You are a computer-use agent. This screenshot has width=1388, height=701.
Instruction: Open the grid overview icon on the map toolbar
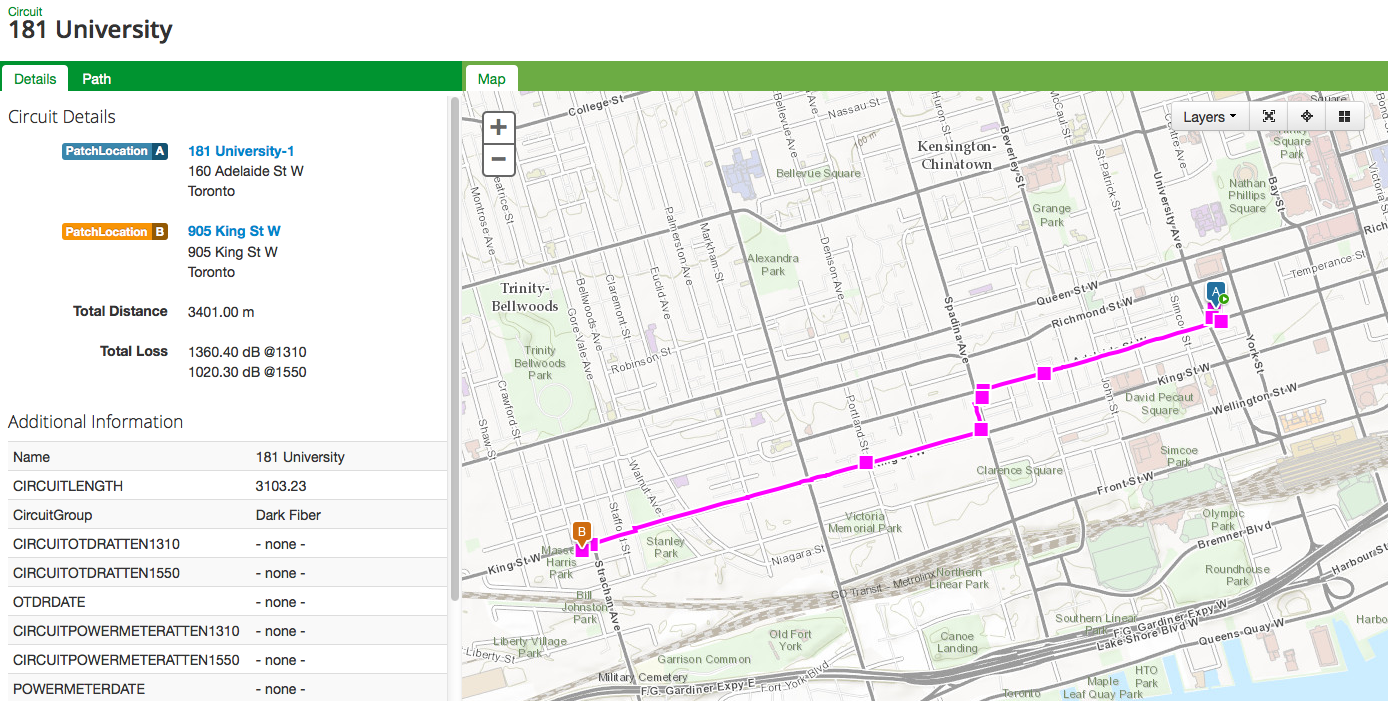tap(1344, 116)
